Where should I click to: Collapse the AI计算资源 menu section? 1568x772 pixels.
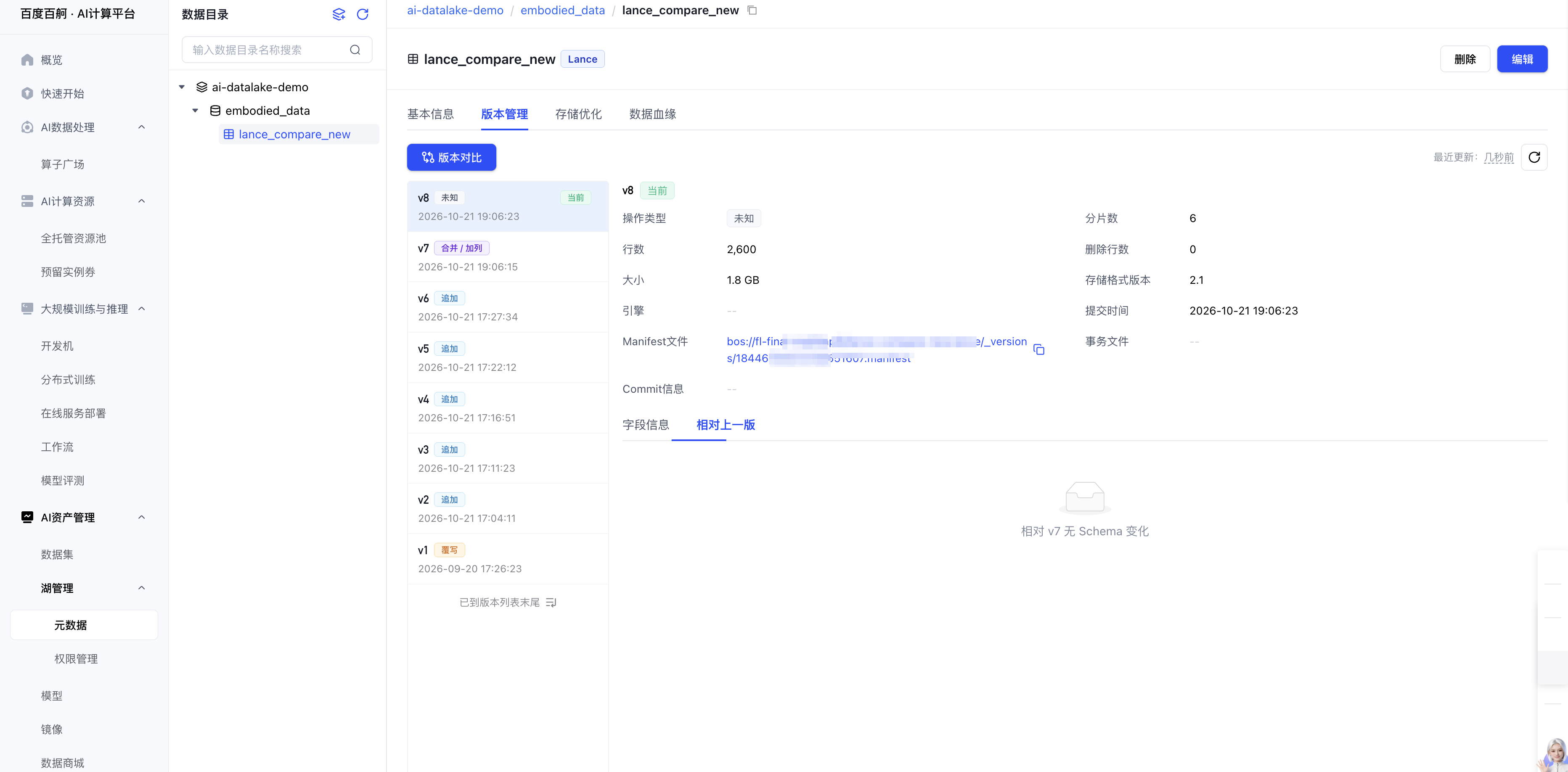click(142, 201)
